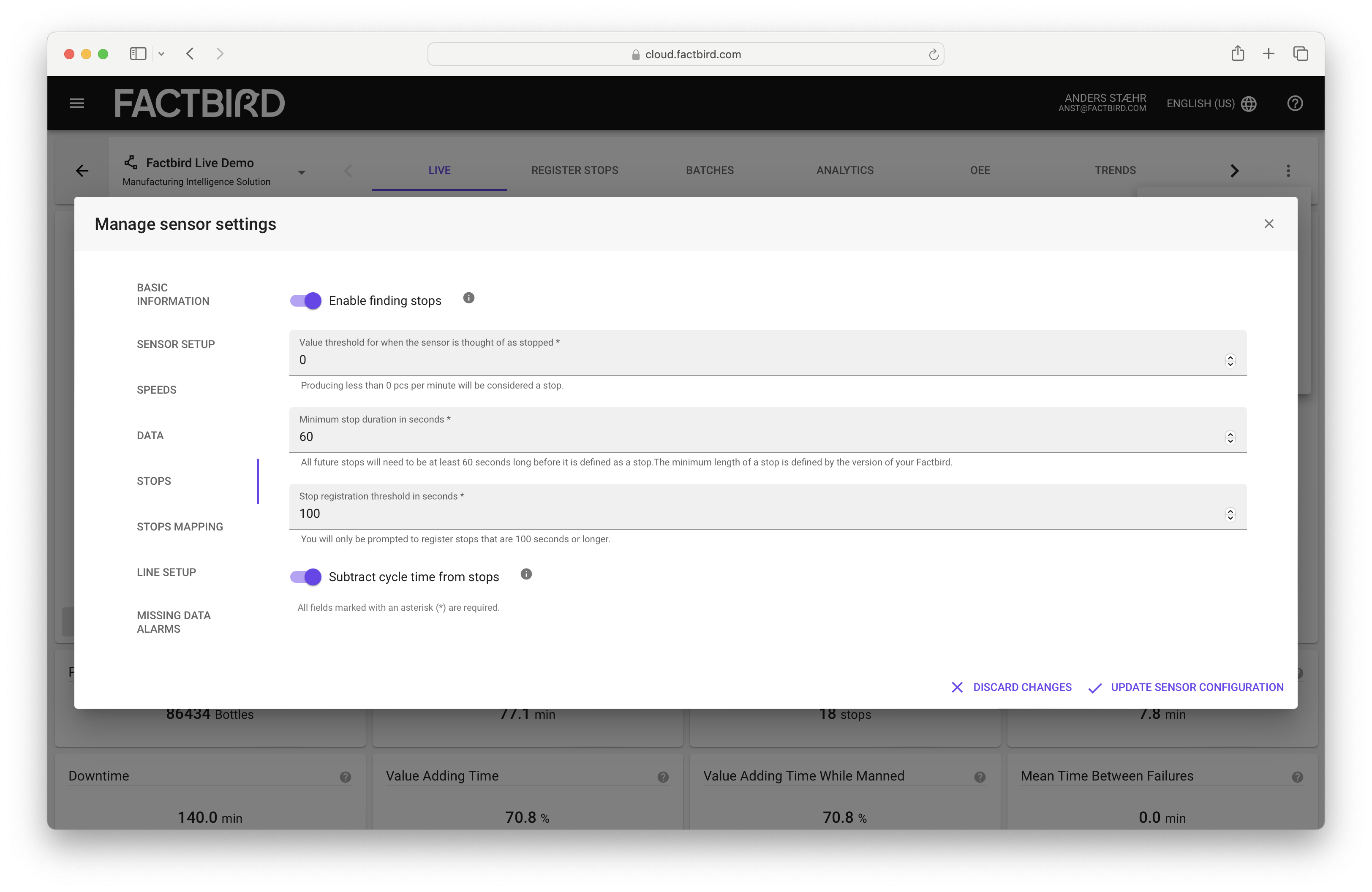The image size is (1372, 892).
Task: Click the minimum stop duration input field
Action: click(767, 430)
